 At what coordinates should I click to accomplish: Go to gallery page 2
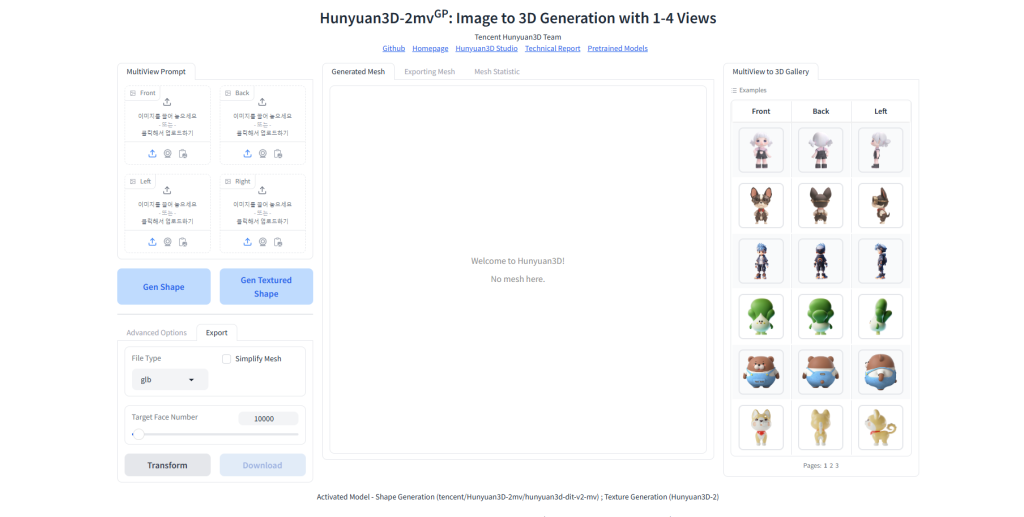831,465
